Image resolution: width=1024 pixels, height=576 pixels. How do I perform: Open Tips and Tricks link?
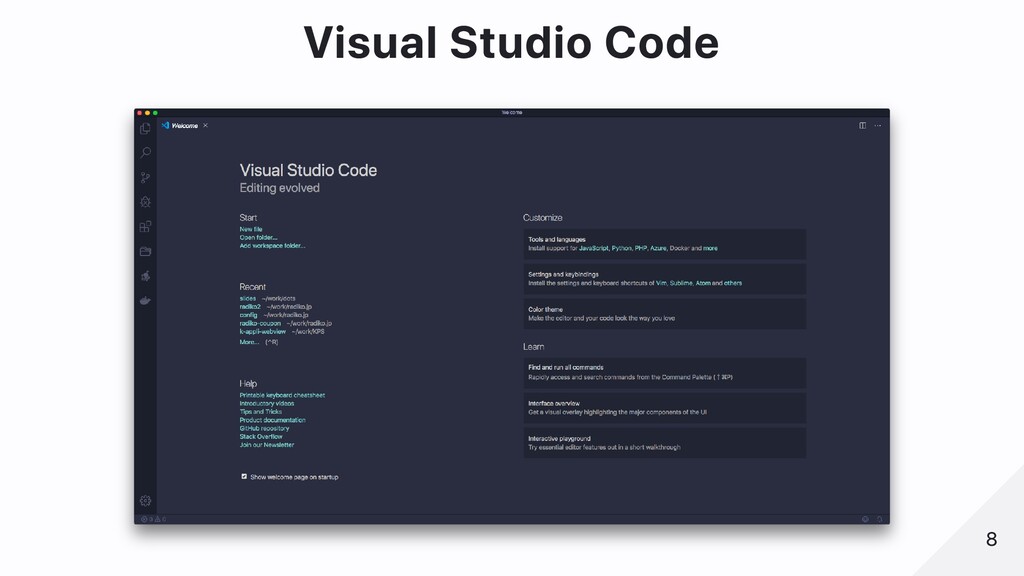(261, 412)
